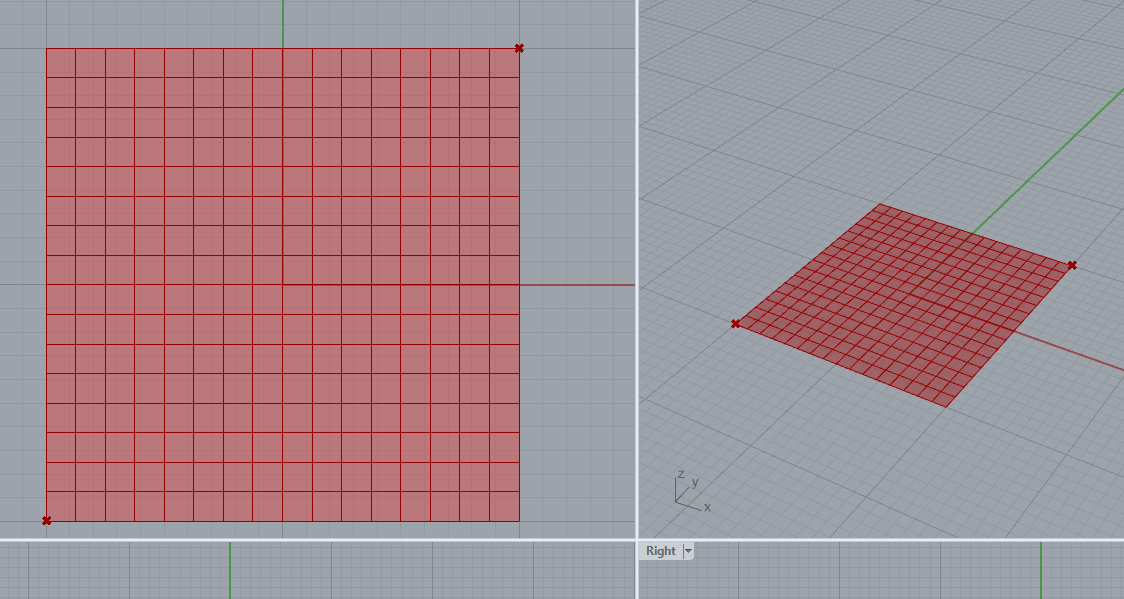Pick the right point marker in perspective view

(1072, 265)
